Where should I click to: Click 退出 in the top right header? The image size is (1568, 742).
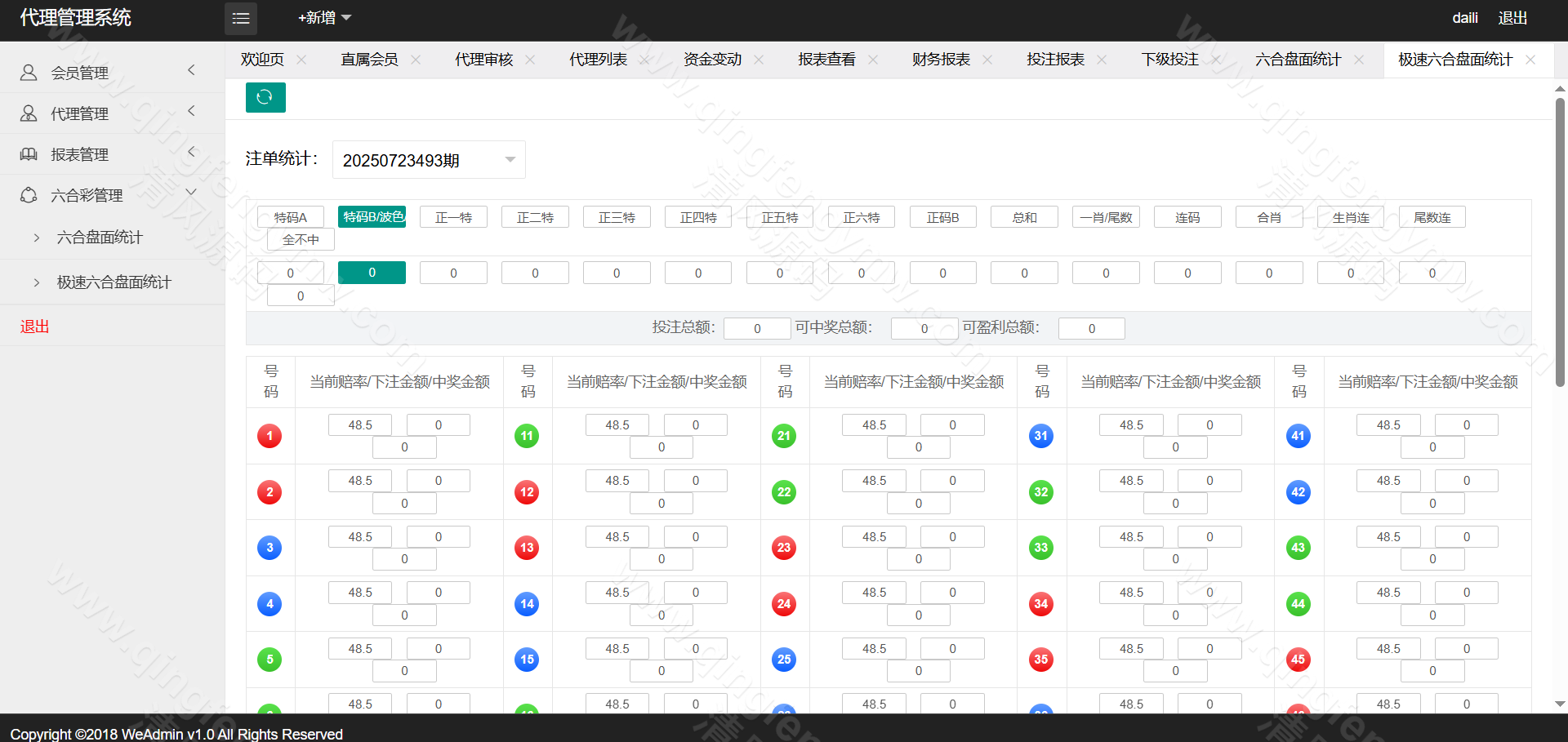click(1512, 18)
